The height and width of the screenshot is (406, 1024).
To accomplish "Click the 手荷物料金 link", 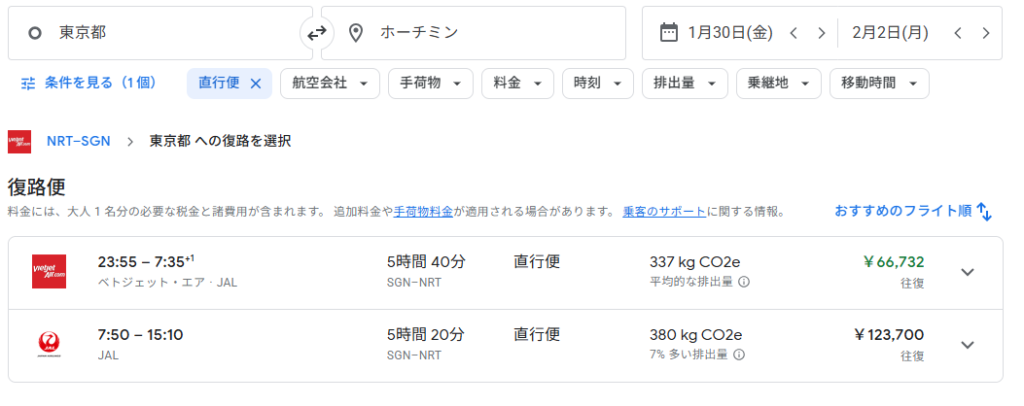I will pyautogui.click(x=423, y=211).
